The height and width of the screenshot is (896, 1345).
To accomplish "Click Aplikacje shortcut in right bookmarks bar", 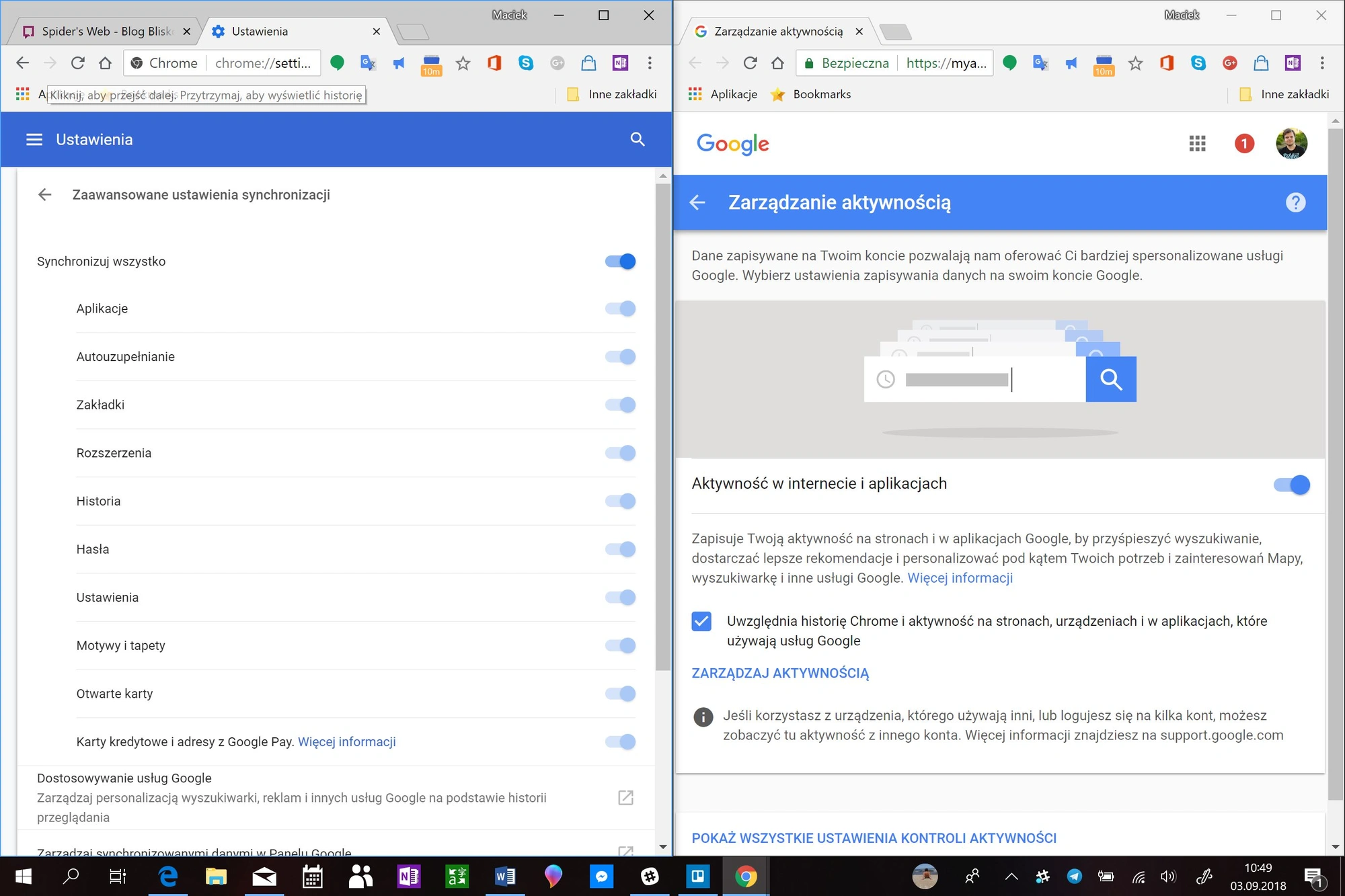I will 723,95.
